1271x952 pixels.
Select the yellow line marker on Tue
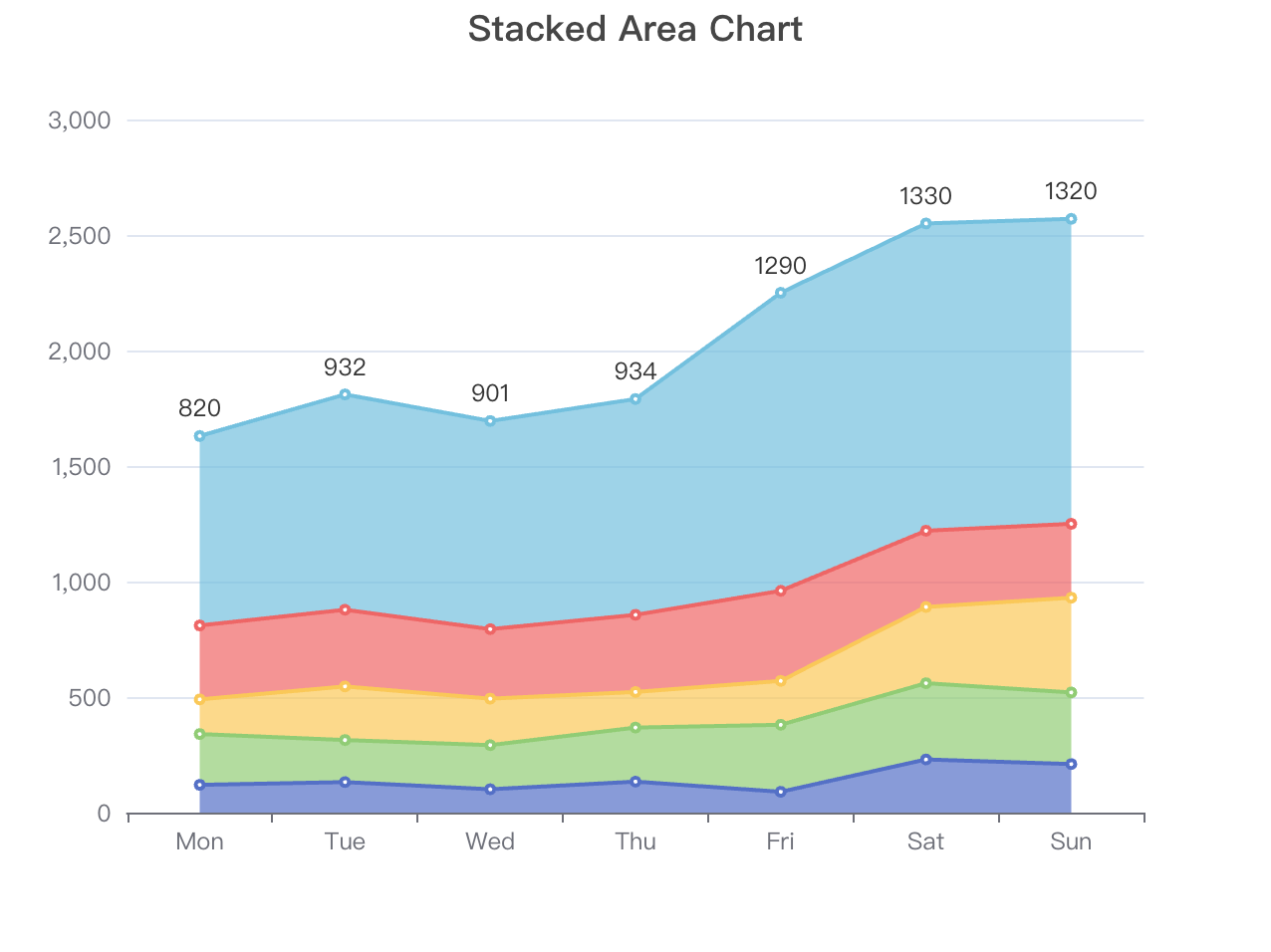coord(345,686)
